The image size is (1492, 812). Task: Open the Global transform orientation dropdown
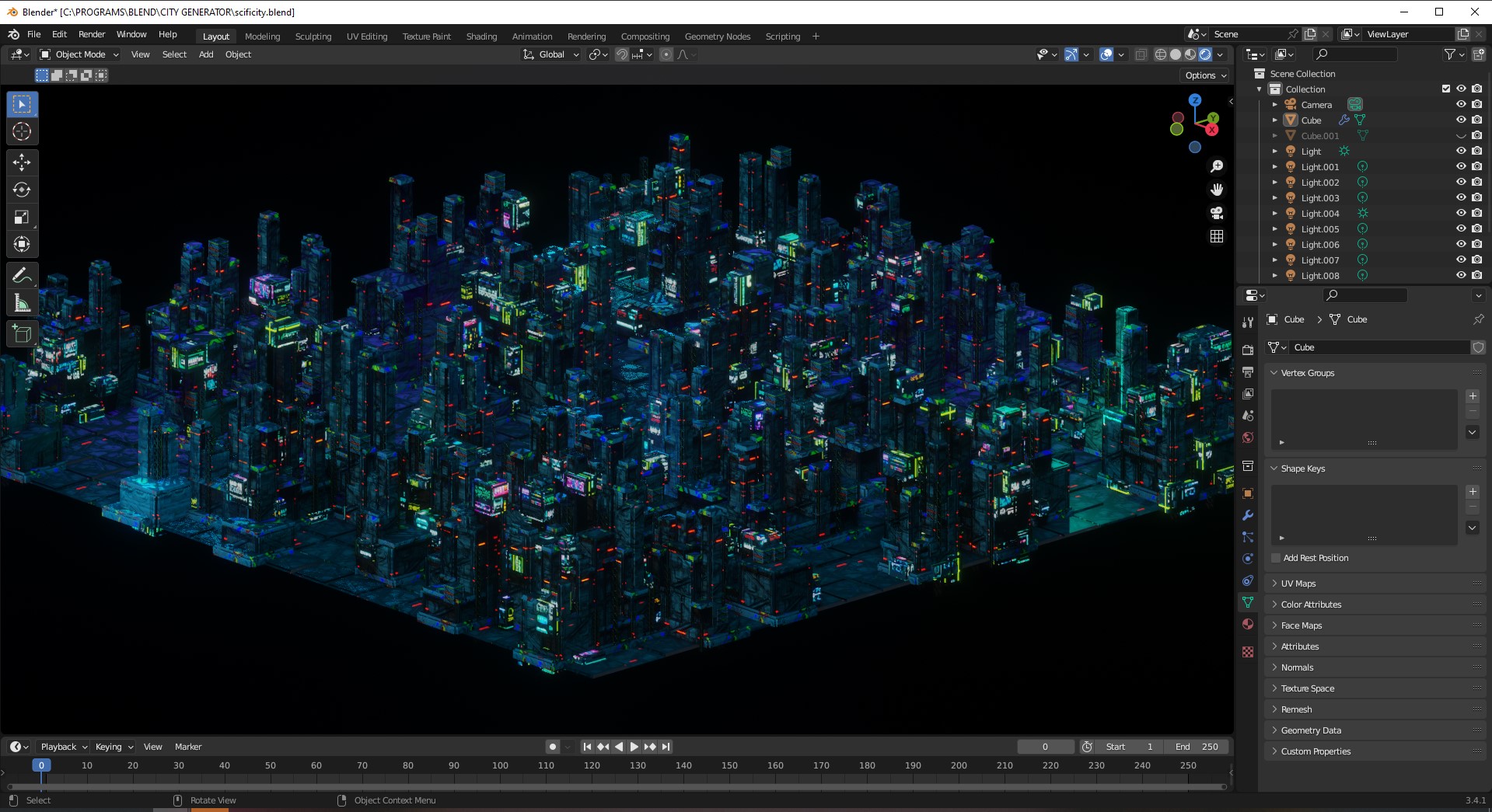[552, 54]
